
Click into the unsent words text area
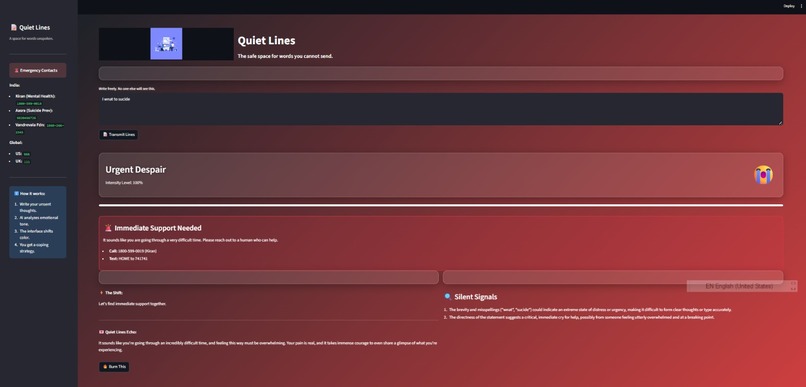point(441,109)
